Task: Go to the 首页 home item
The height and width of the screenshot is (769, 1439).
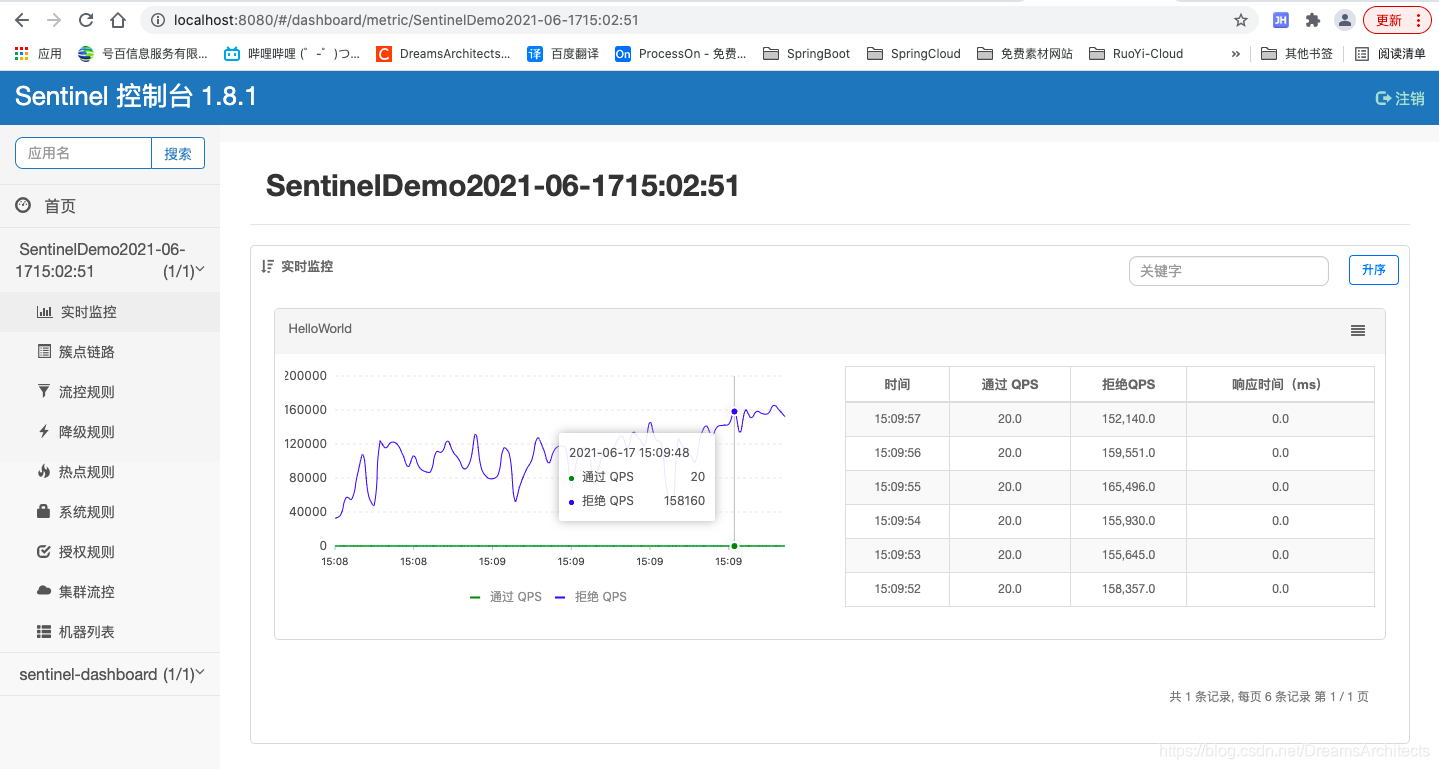Action: (x=110, y=206)
